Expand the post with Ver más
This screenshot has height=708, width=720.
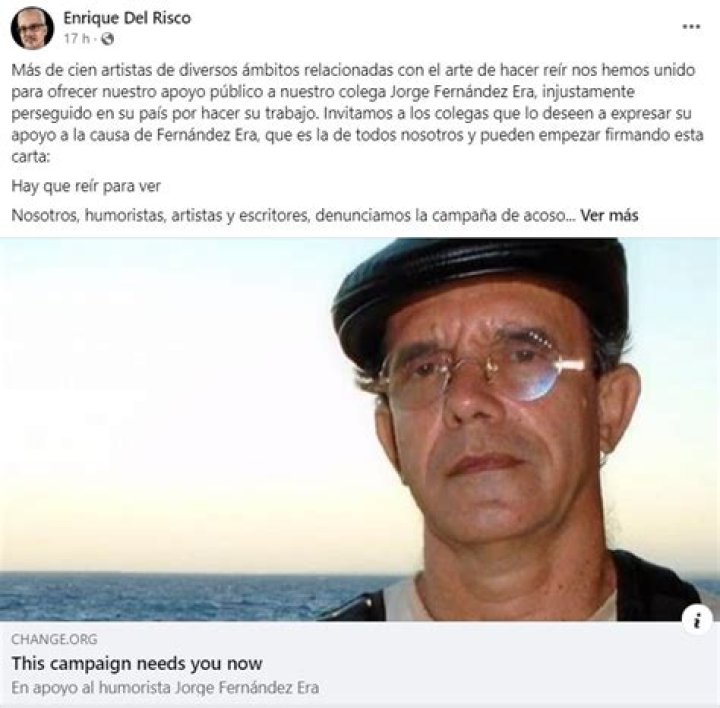pos(609,215)
